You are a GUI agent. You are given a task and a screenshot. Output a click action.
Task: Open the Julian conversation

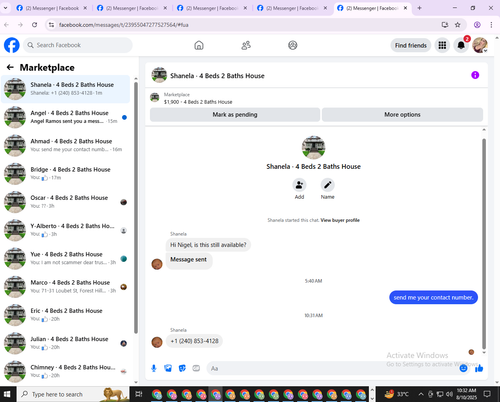[65, 343]
